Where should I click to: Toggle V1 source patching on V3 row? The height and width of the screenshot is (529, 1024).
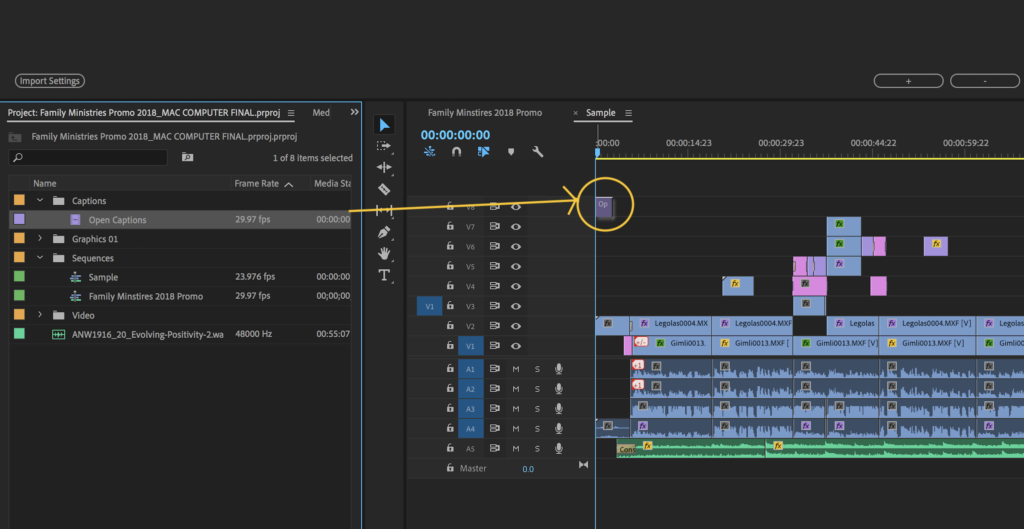click(430, 306)
